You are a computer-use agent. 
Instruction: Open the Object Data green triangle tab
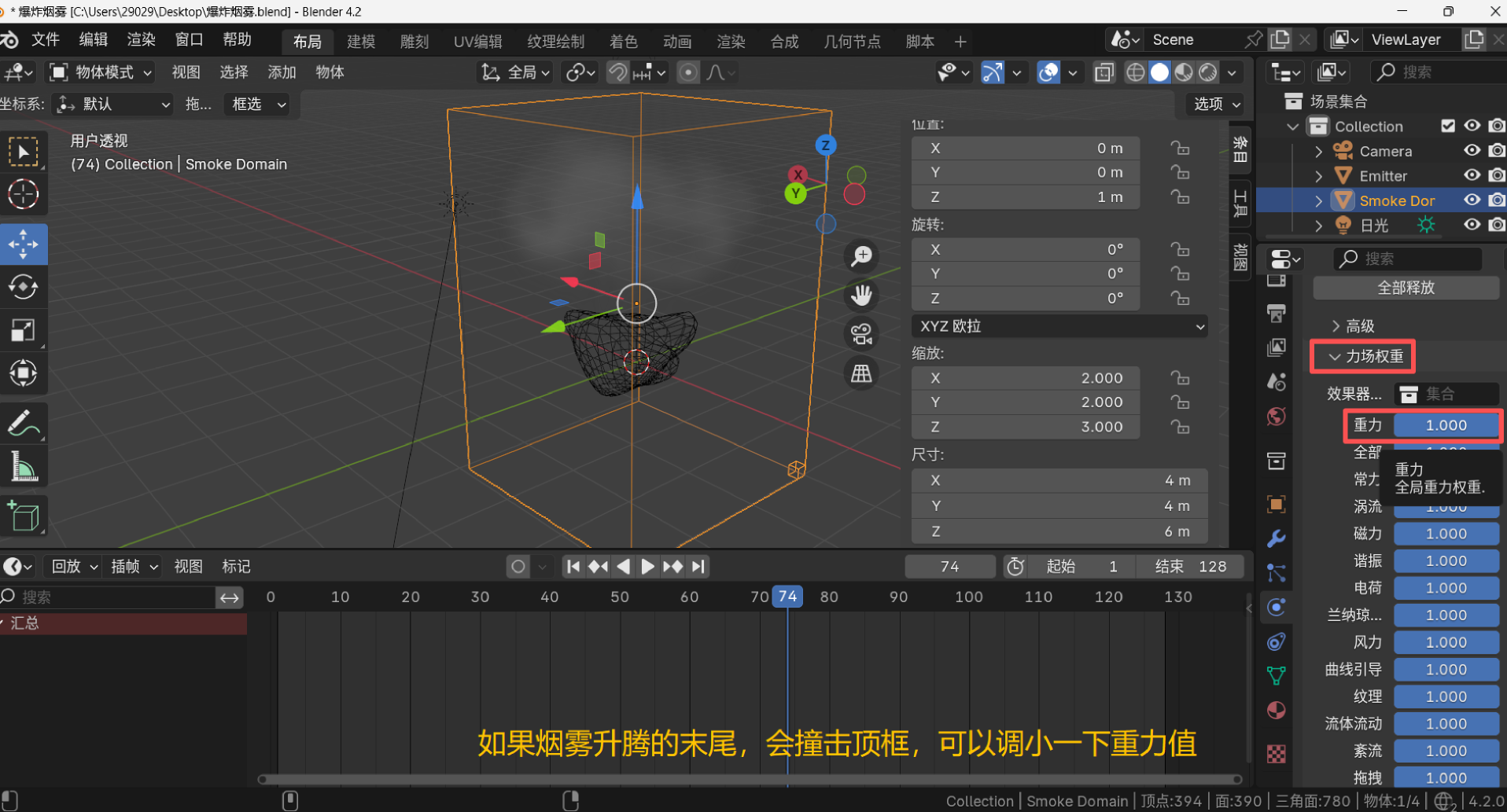(1277, 676)
